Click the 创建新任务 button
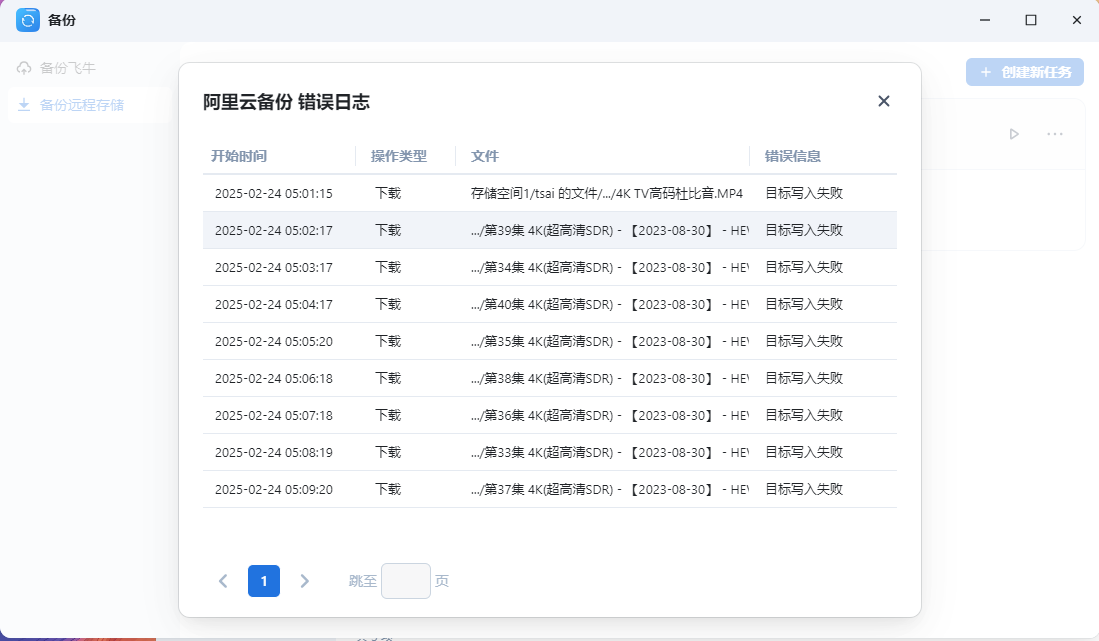Screen dimensions: 1099x641 coord(1025,72)
